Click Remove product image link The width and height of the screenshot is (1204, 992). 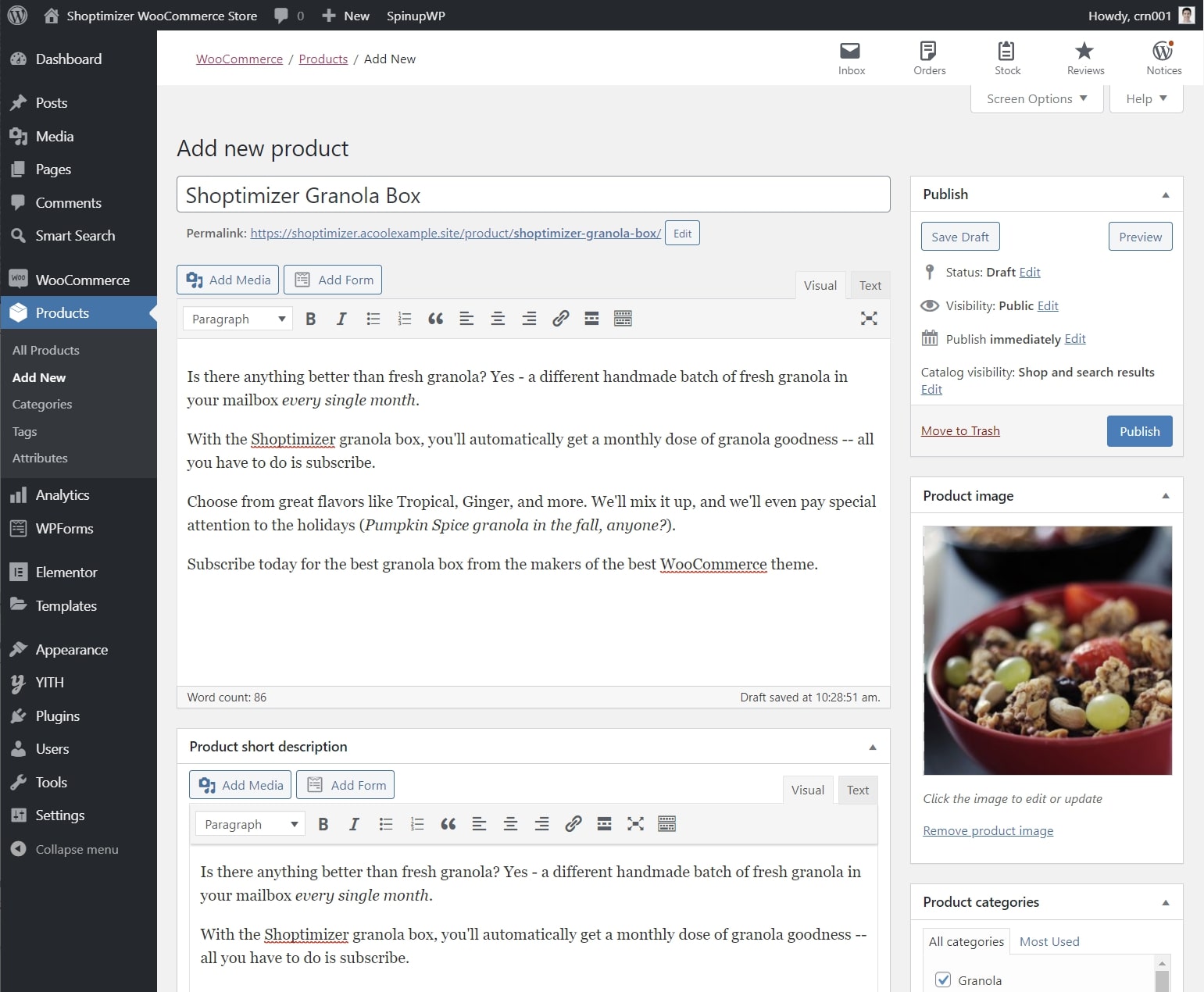(988, 830)
